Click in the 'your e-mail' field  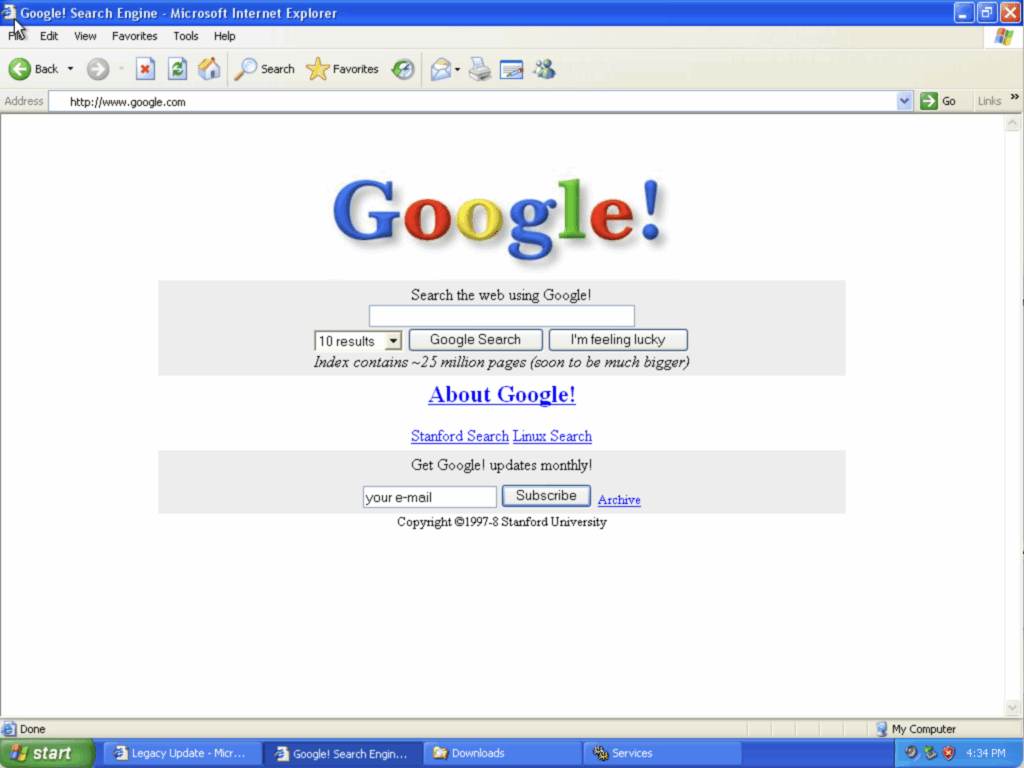pyautogui.click(x=429, y=497)
